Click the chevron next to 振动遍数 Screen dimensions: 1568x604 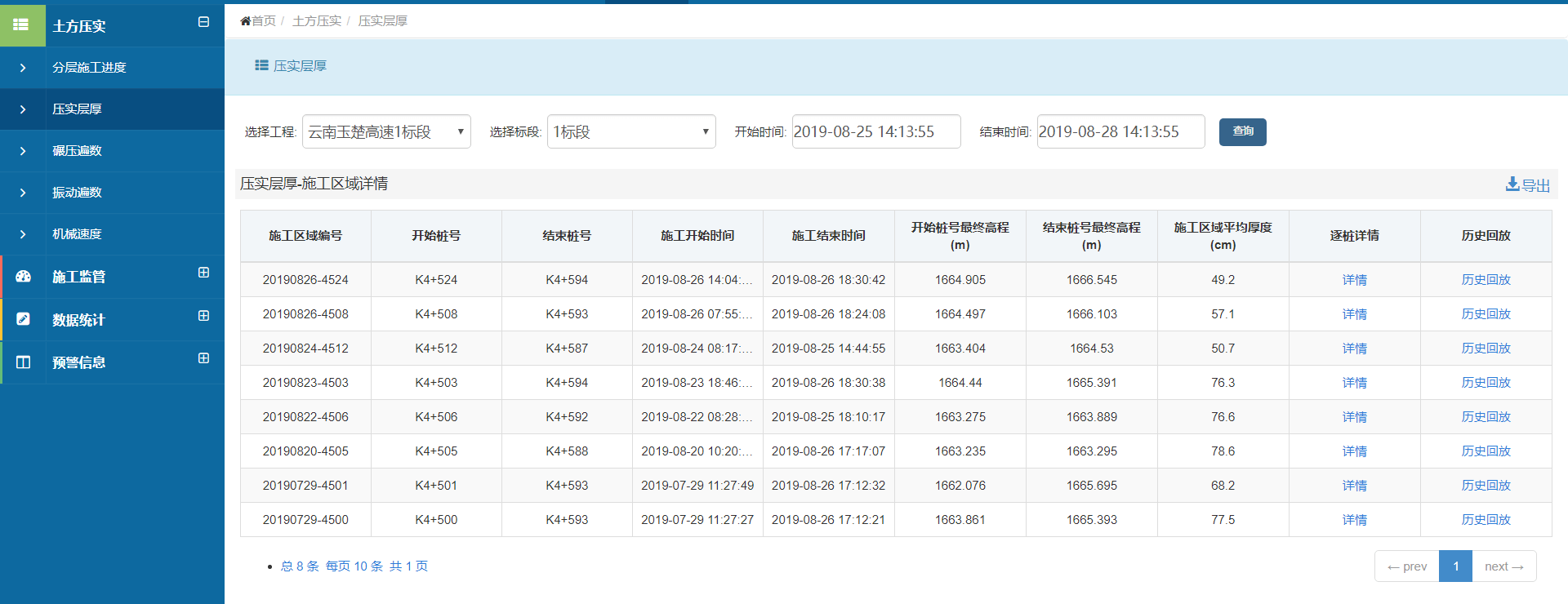(x=23, y=193)
